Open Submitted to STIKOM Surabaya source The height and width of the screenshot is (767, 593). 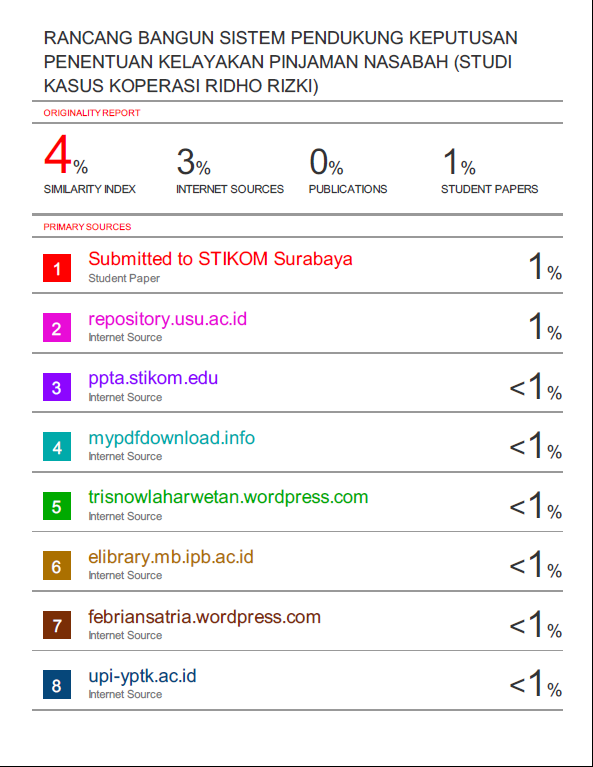click(220, 259)
